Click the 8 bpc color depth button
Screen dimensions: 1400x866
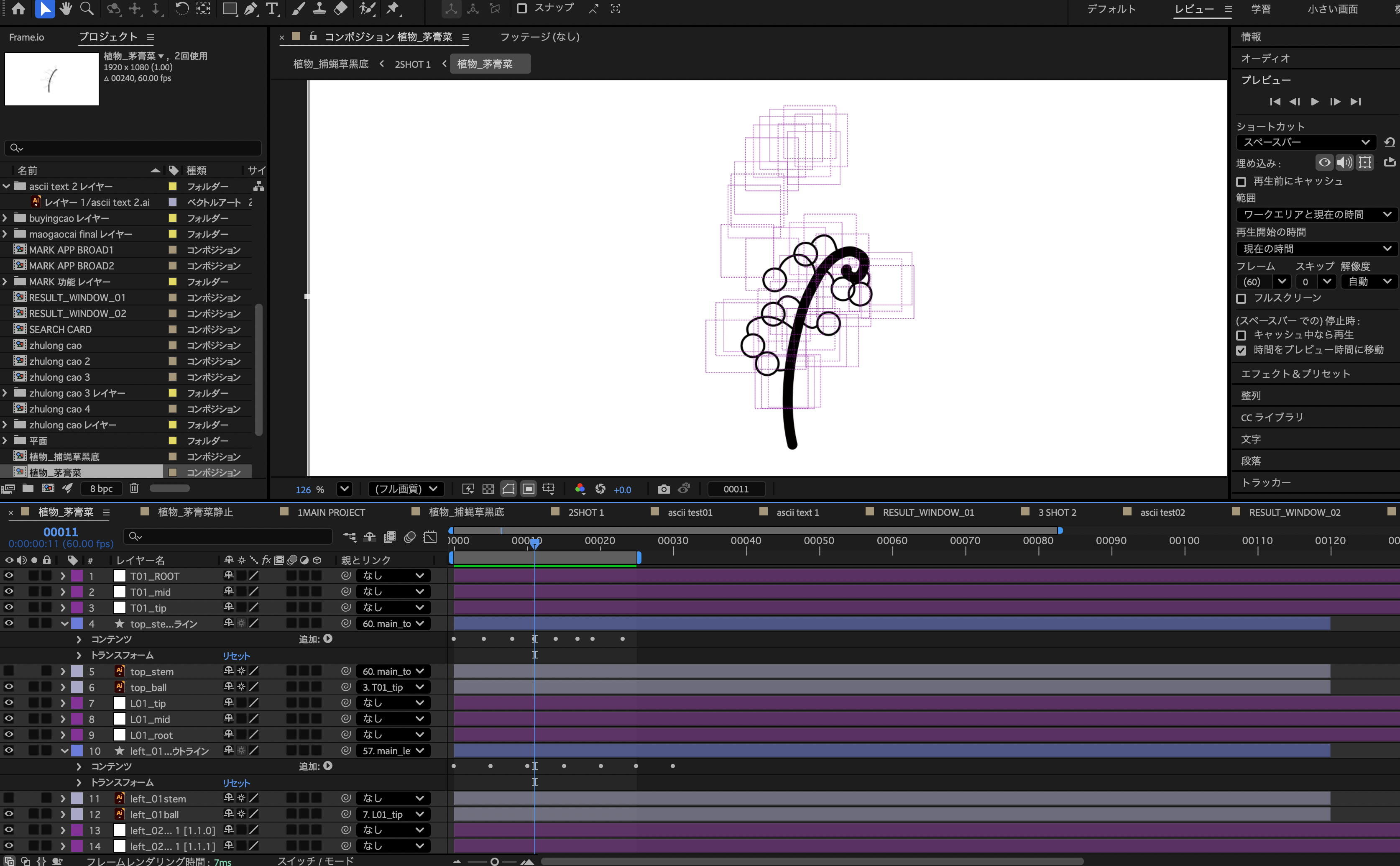coord(101,489)
